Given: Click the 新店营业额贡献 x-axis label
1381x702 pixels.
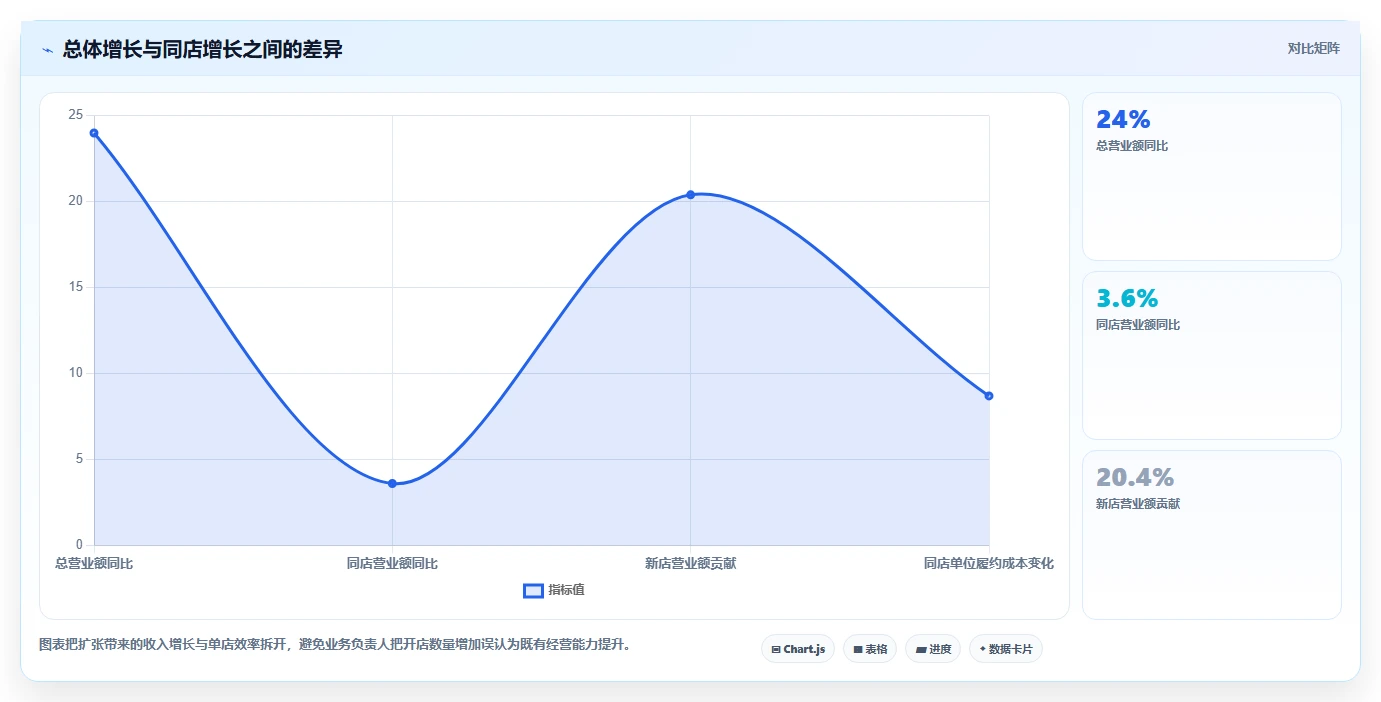Looking at the screenshot, I should coord(690,564).
